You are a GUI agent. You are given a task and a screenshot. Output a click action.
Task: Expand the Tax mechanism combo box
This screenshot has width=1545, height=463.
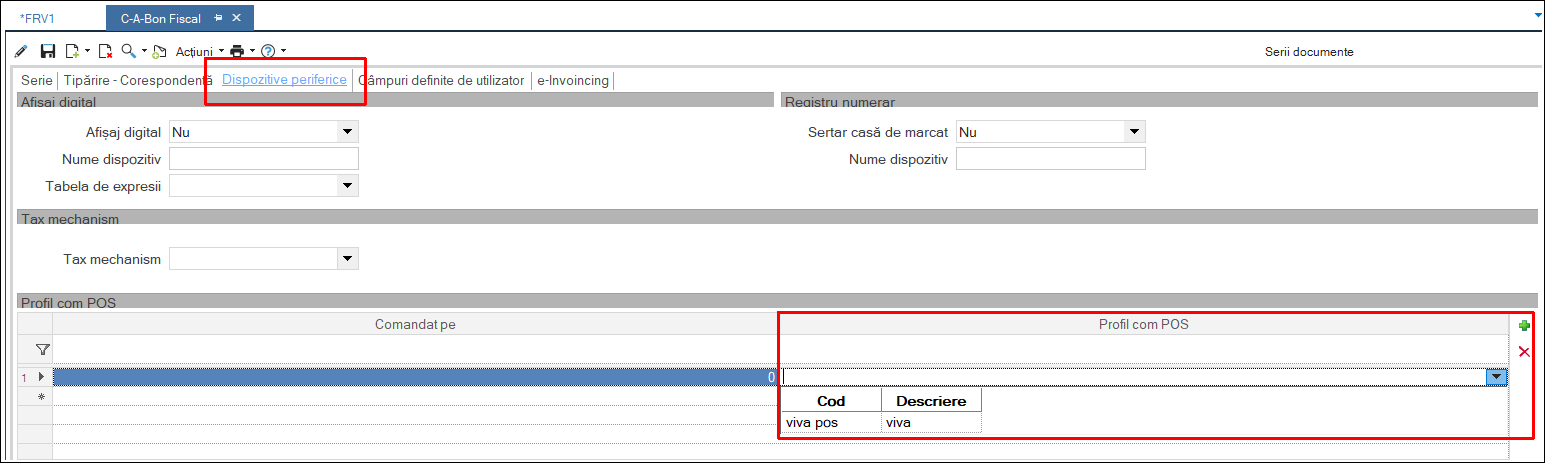(346, 259)
